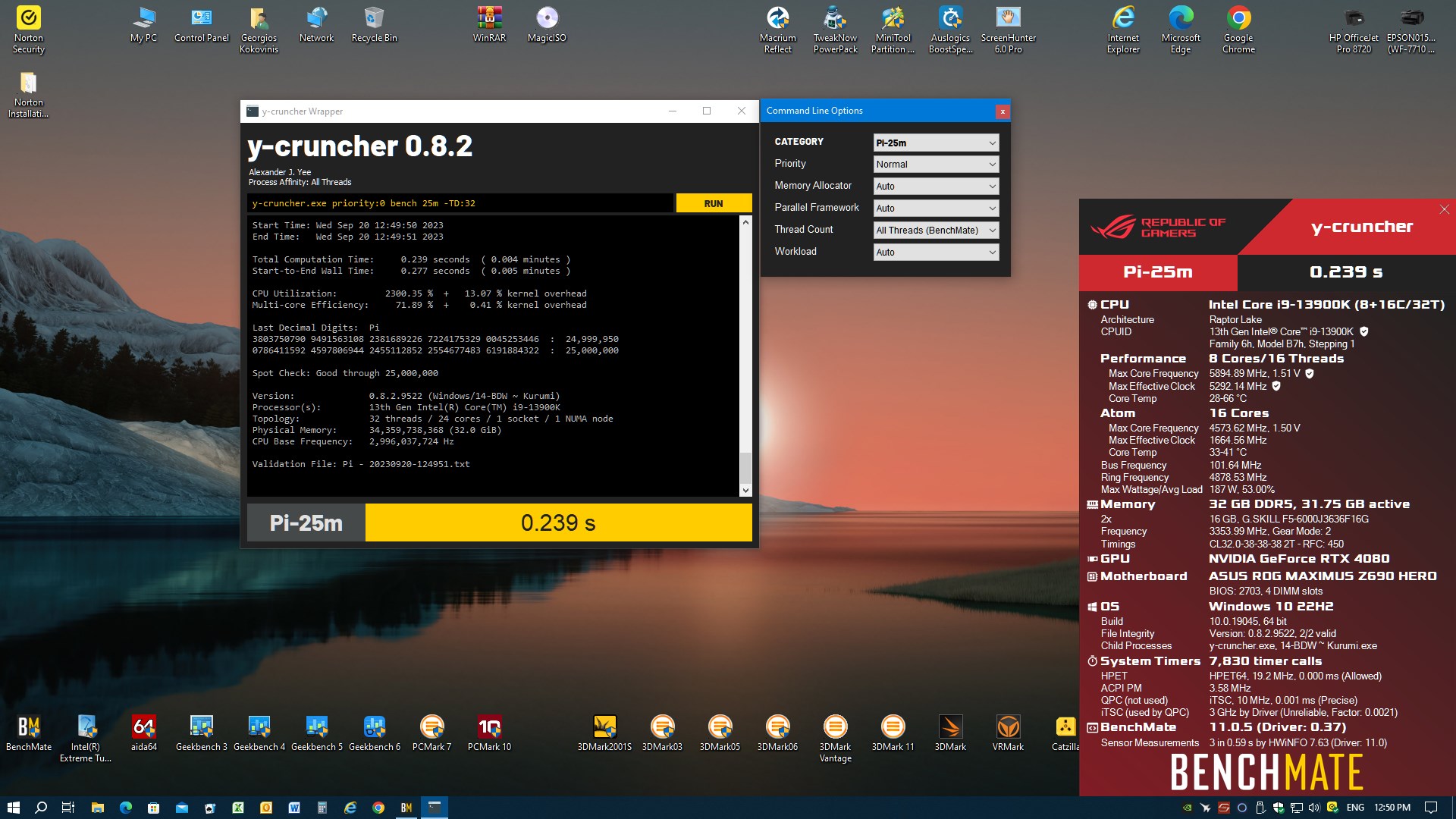The height and width of the screenshot is (819, 1456).
Task: Open Georgios Kokovinis user folder
Action: point(259,30)
